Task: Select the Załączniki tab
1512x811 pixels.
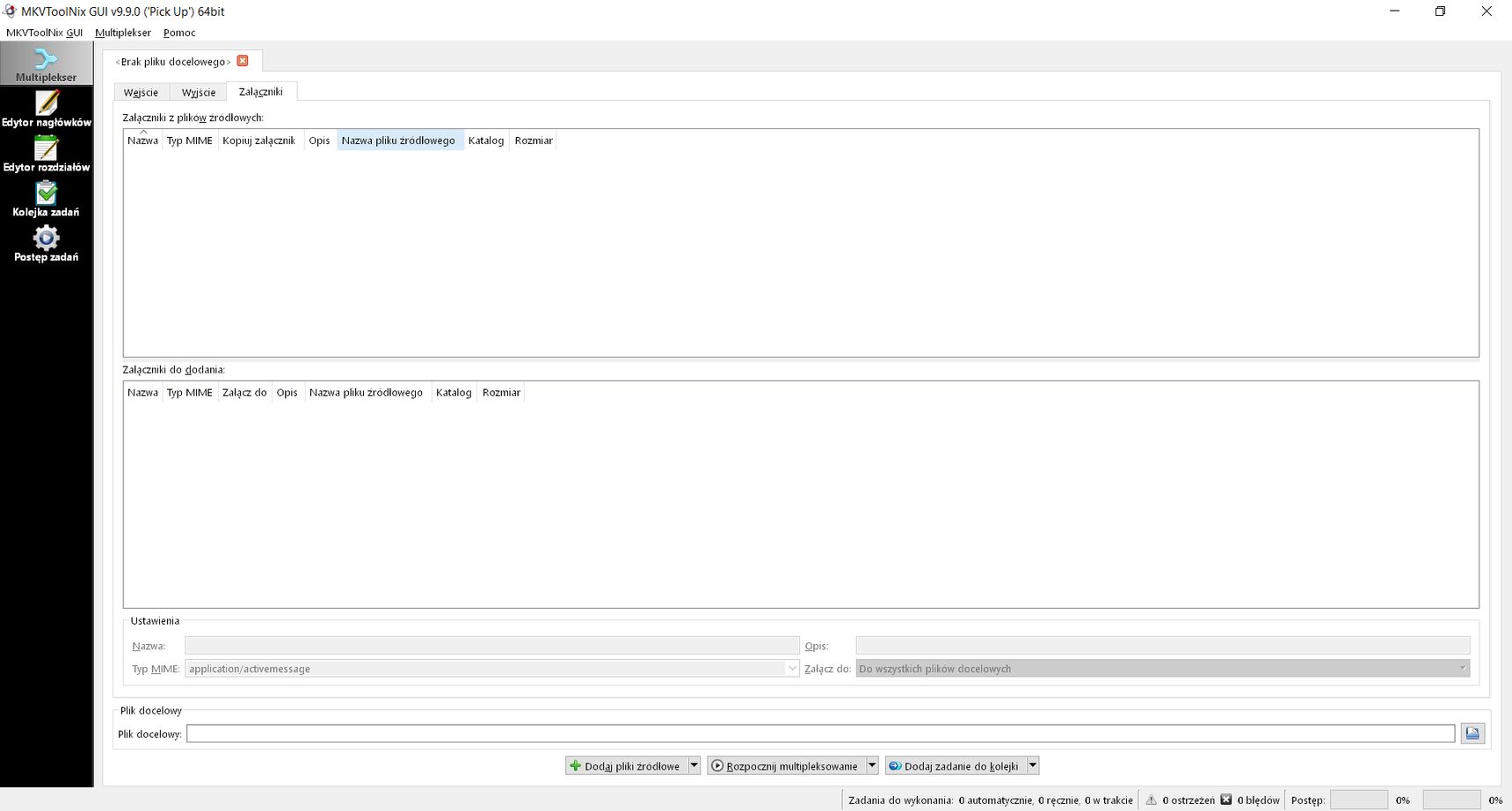Action: (x=261, y=91)
